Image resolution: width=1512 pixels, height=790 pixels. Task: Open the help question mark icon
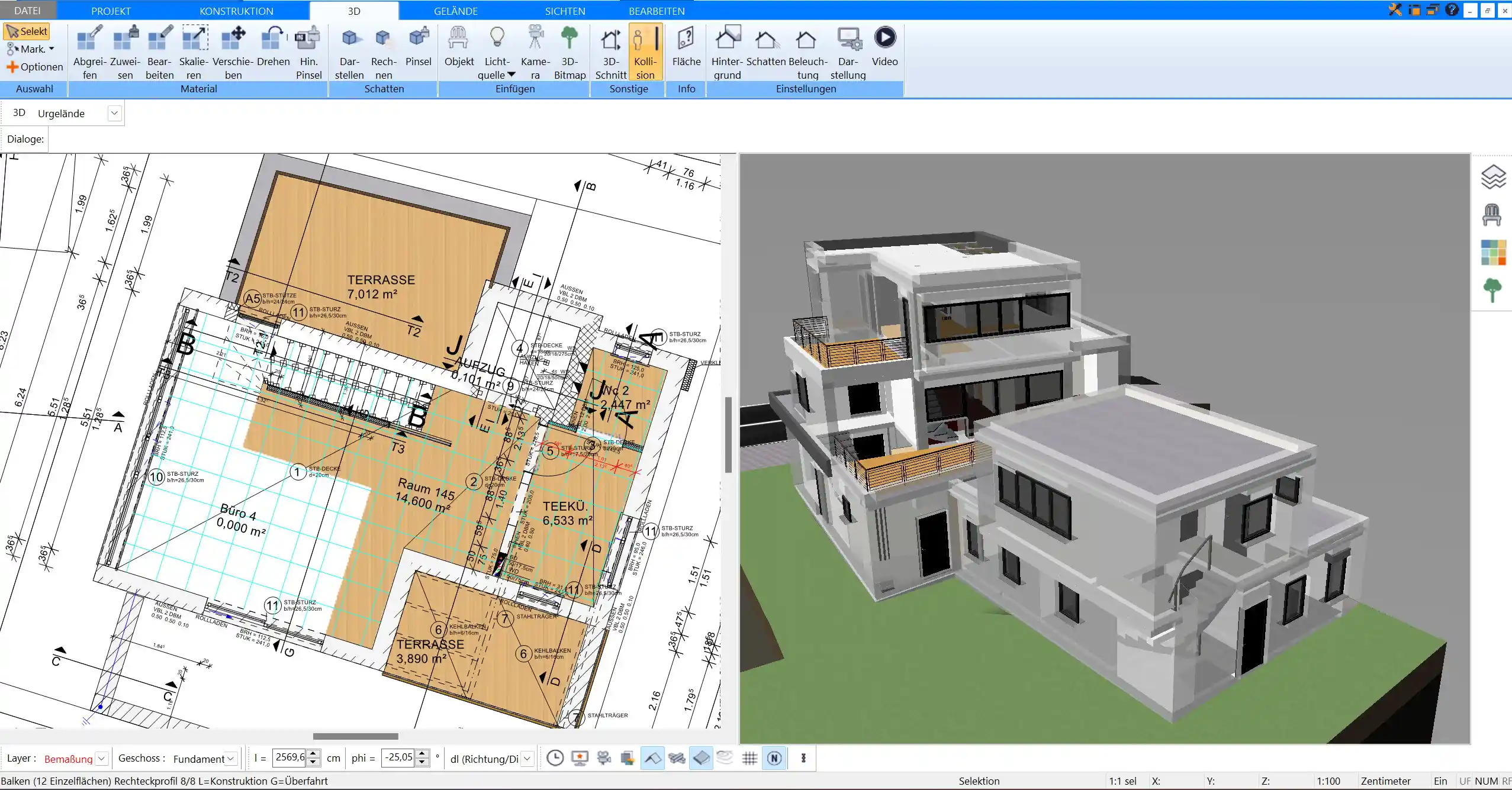[1452, 9]
